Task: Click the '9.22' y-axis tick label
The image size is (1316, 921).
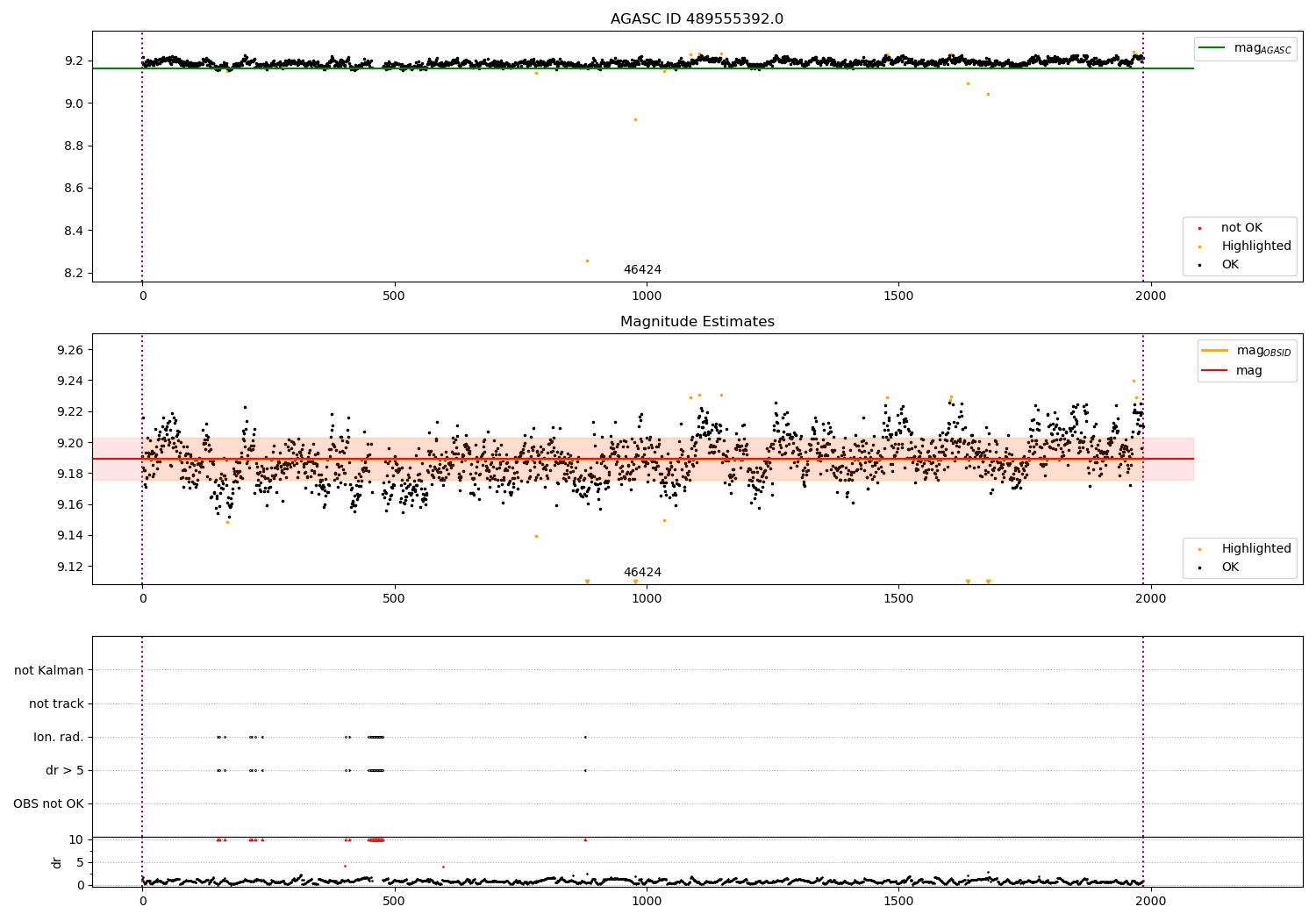Action: [x=70, y=411]
